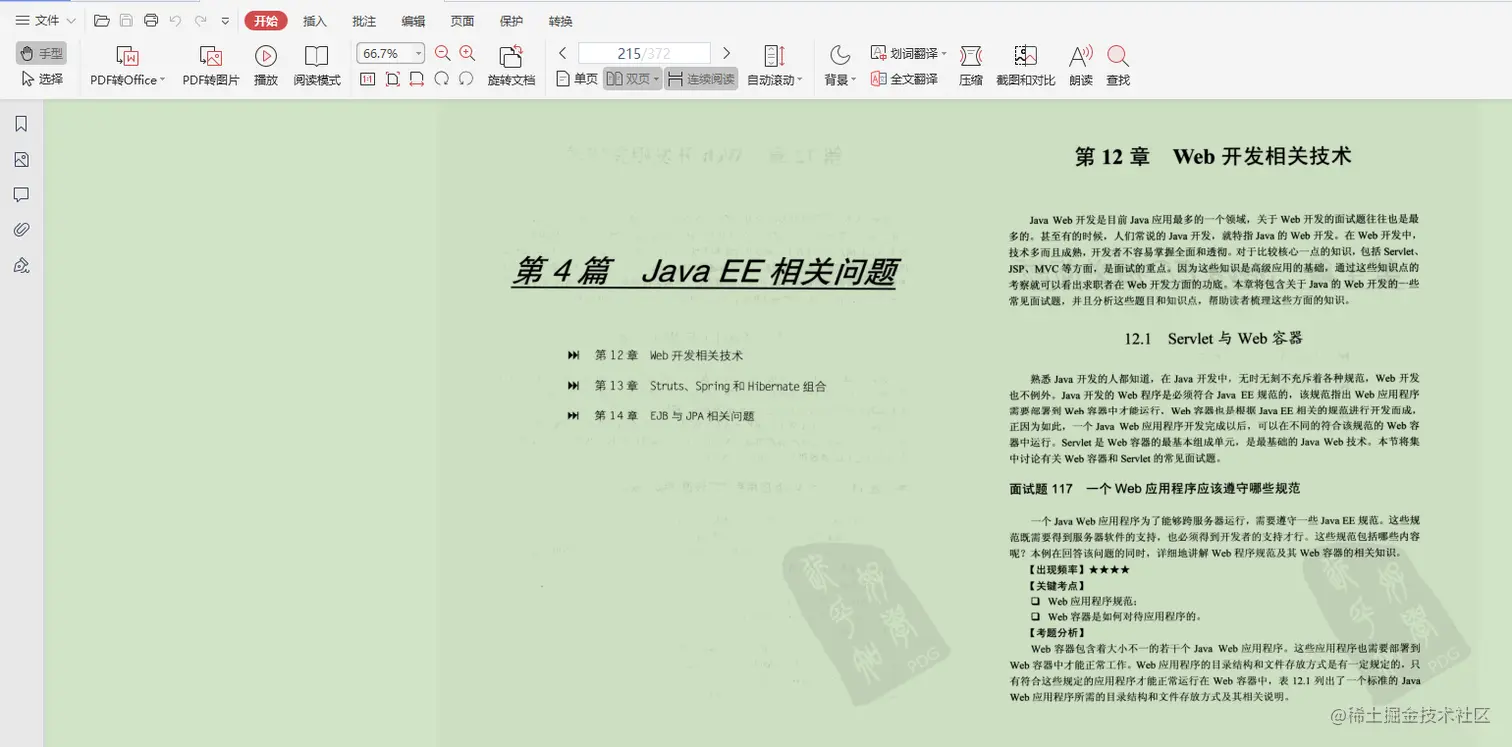
Task: Open the 压缩 compression tool
Action: tap(970, 64)
